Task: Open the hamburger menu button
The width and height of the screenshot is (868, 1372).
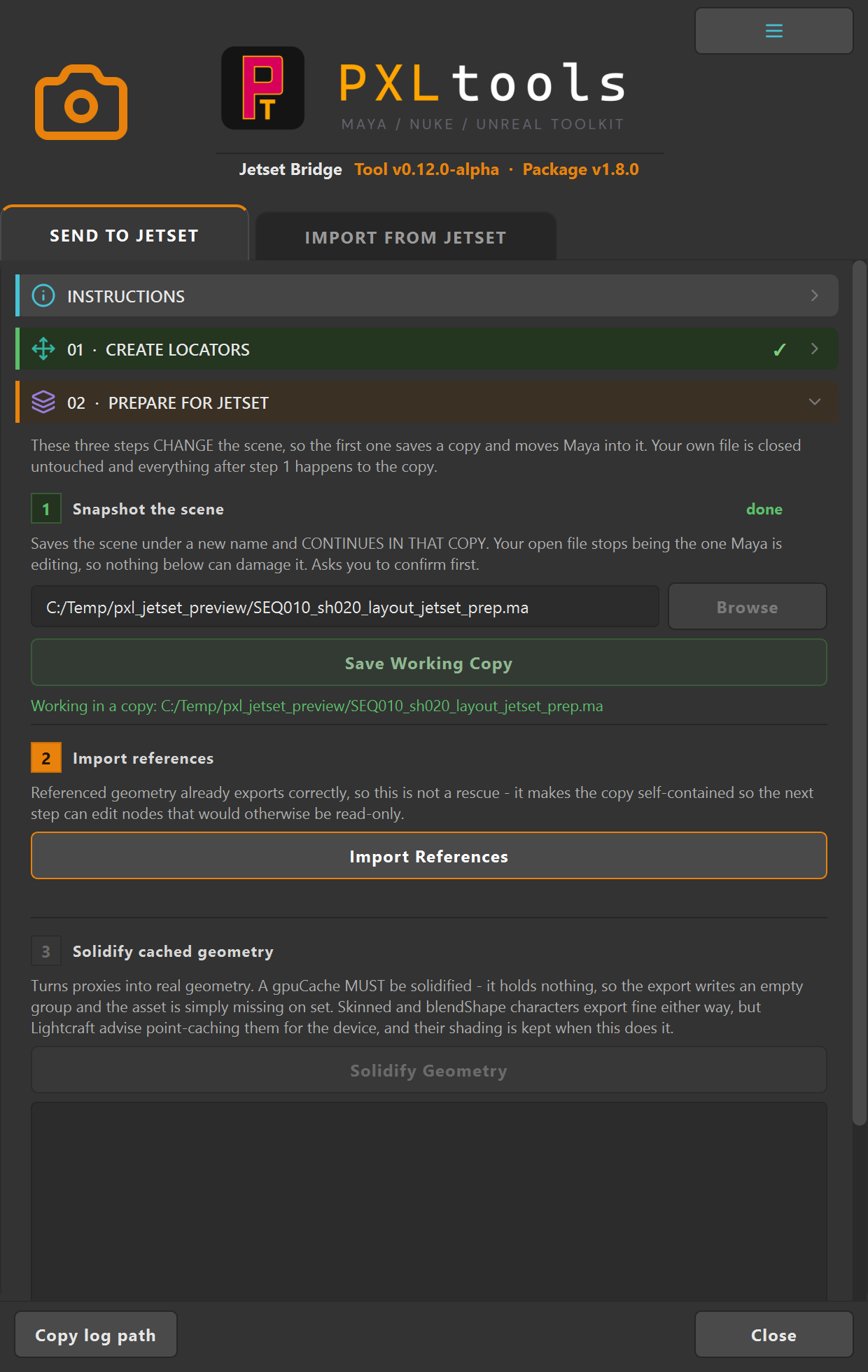Action: pos(773,31)
